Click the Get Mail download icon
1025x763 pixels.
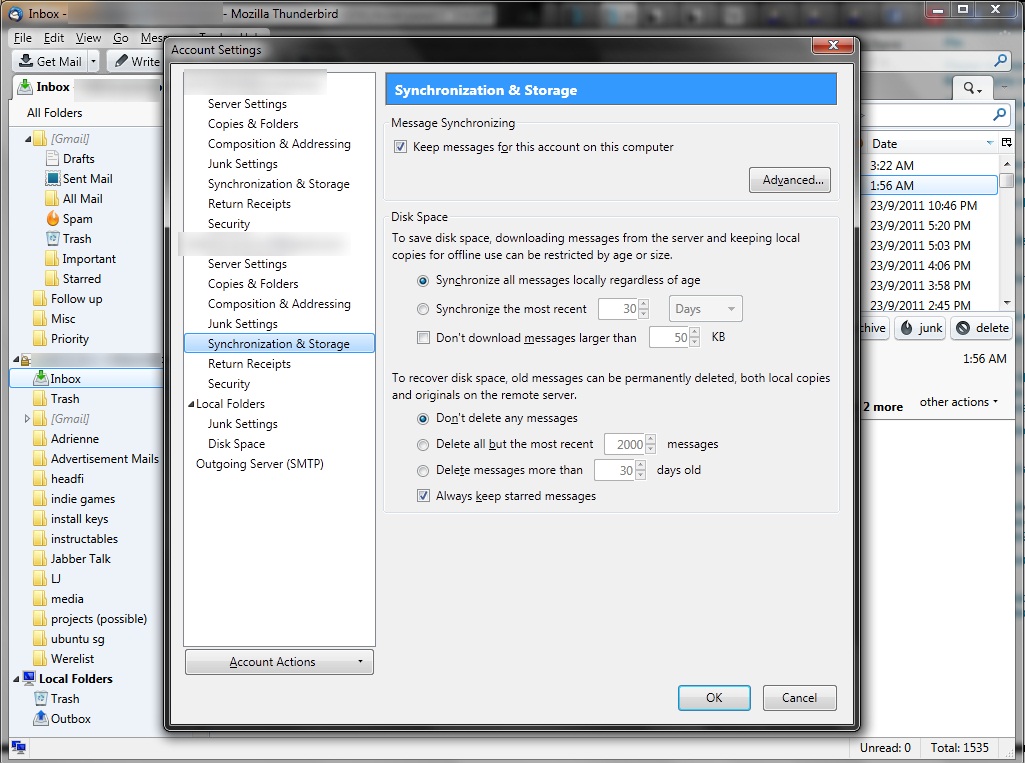pos(25,61)
